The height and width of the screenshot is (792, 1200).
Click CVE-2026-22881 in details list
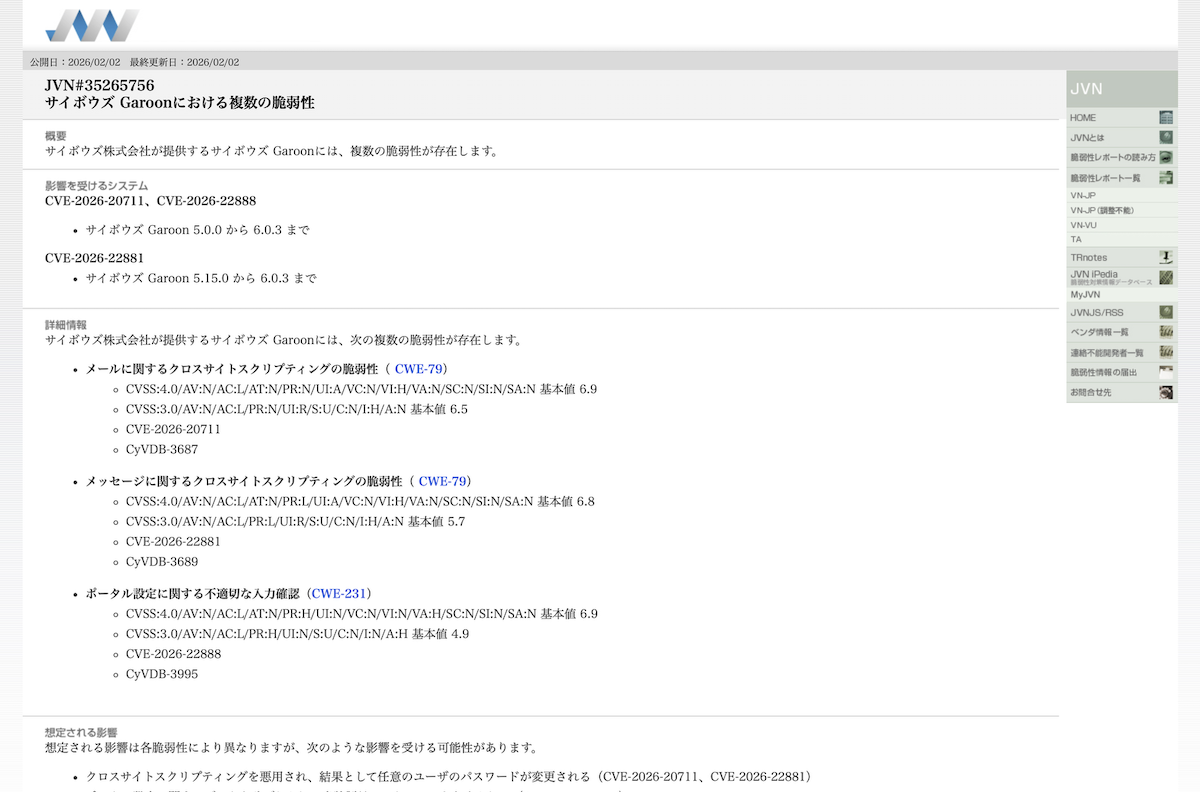pos(173,541)
